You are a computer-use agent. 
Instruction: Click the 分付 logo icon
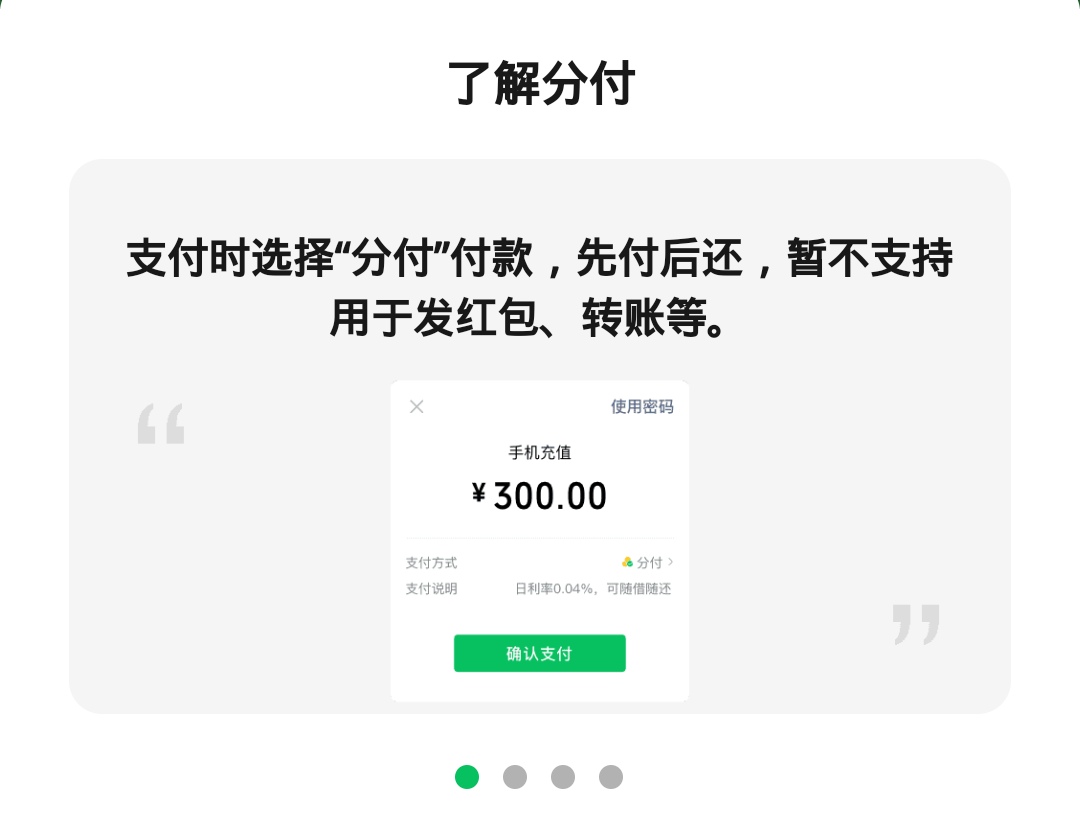tap(627, 562)
